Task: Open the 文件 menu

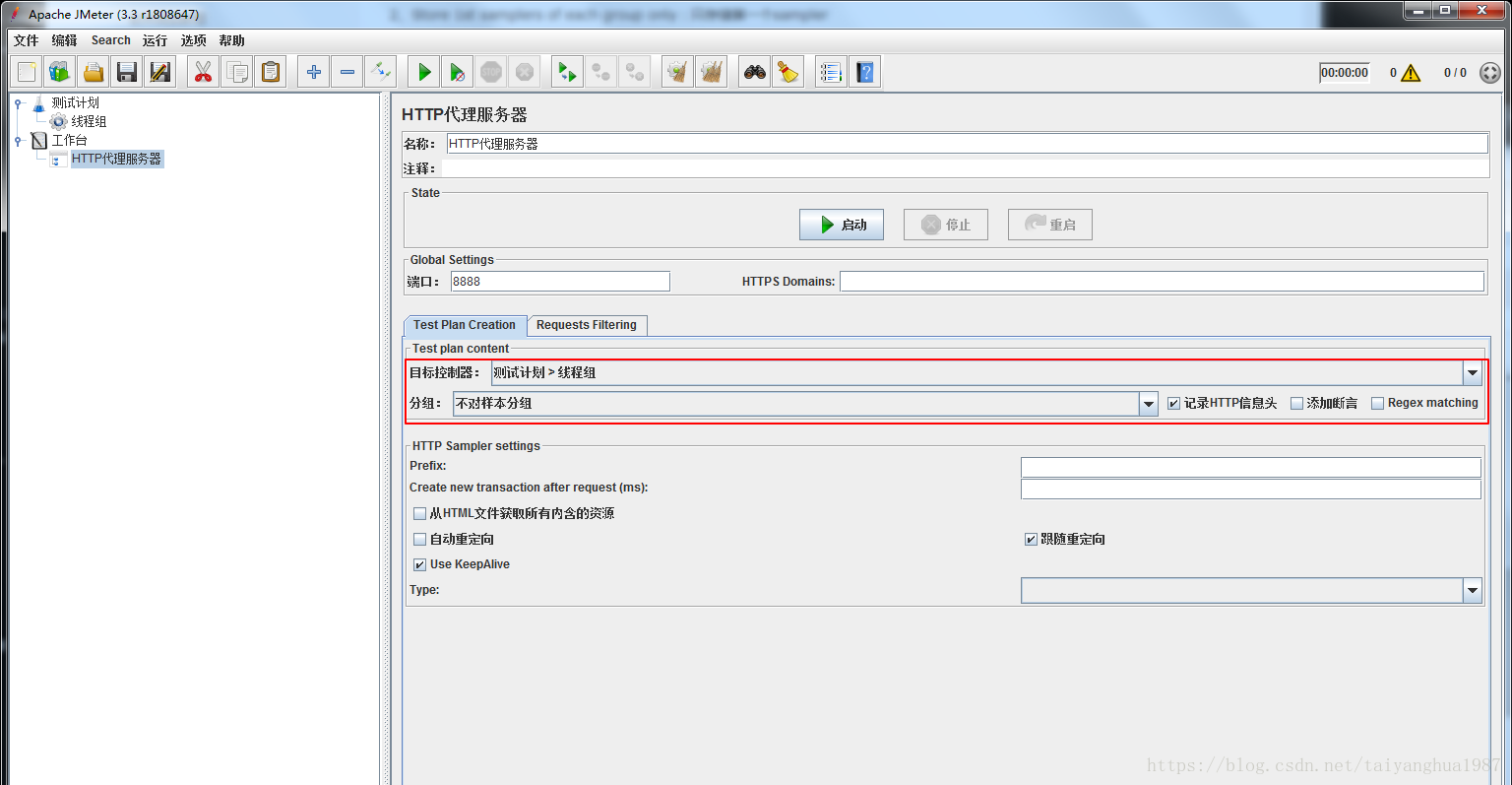Action: (x=27, y=40)
